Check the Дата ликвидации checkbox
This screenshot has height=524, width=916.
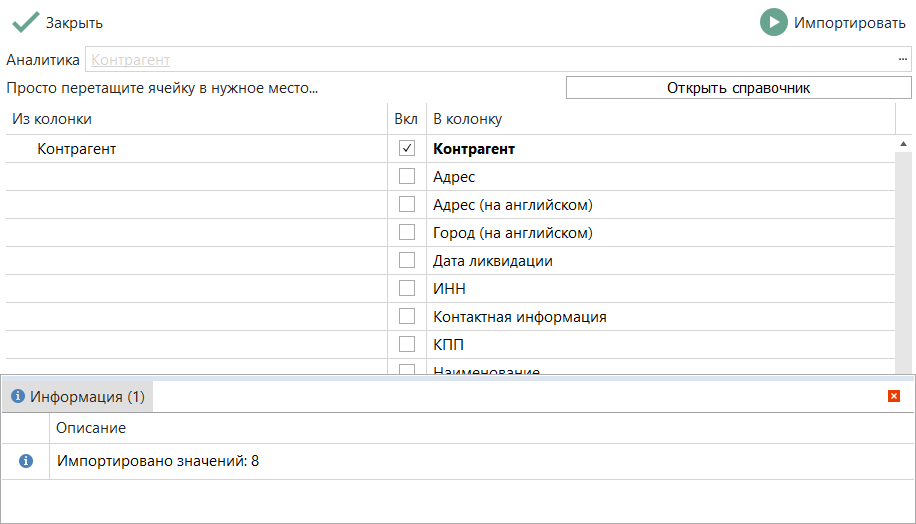click(x=407, y=261)
